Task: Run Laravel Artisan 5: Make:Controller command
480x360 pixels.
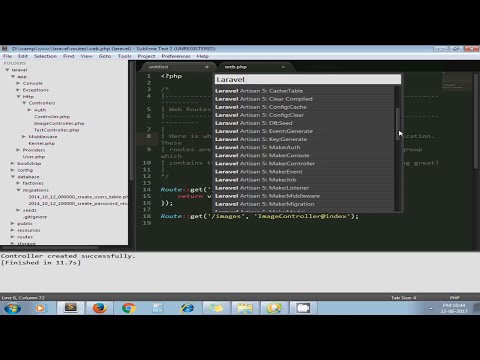Action: 303,163
